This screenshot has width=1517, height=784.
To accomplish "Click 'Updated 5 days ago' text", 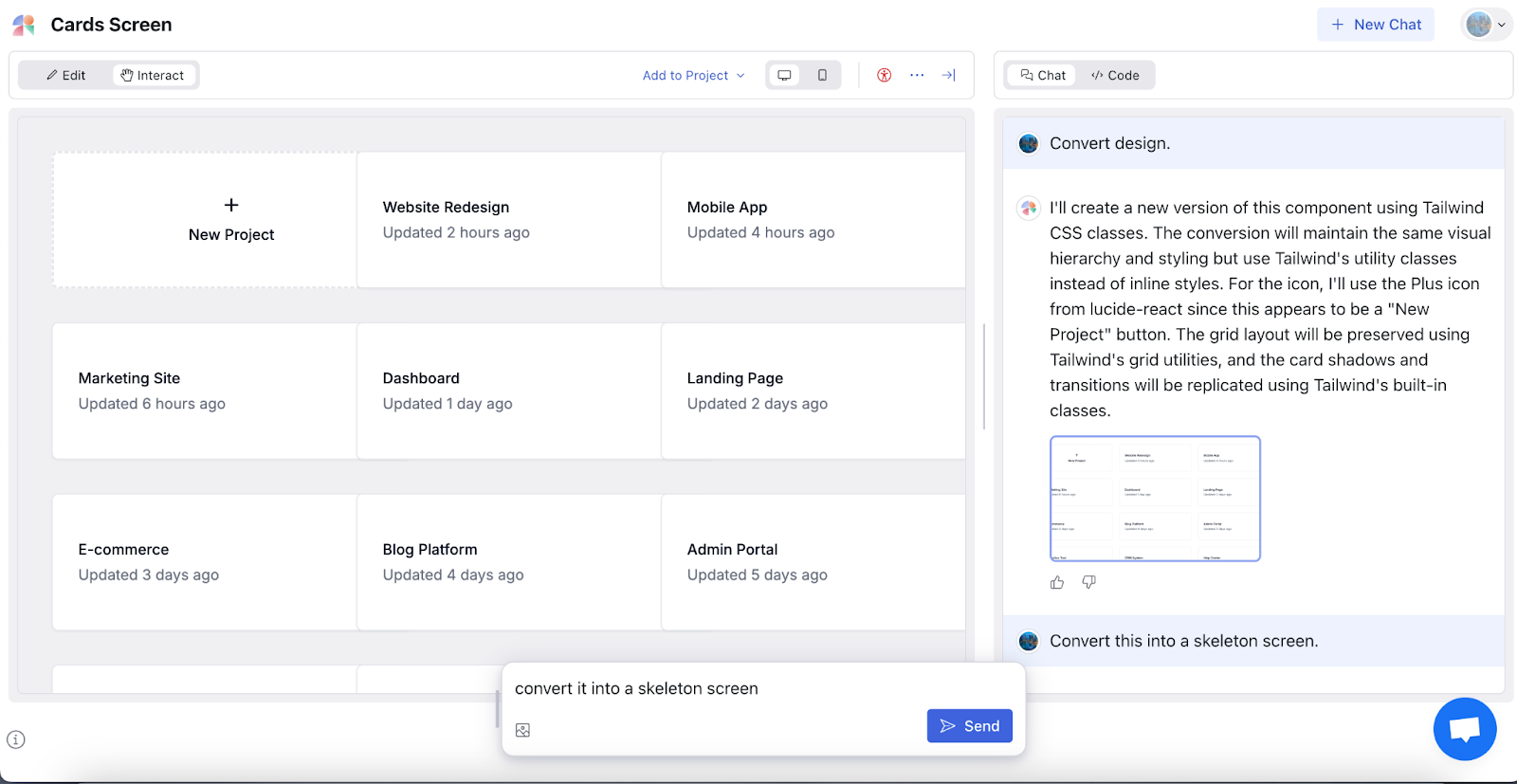I will coord(757,574).
